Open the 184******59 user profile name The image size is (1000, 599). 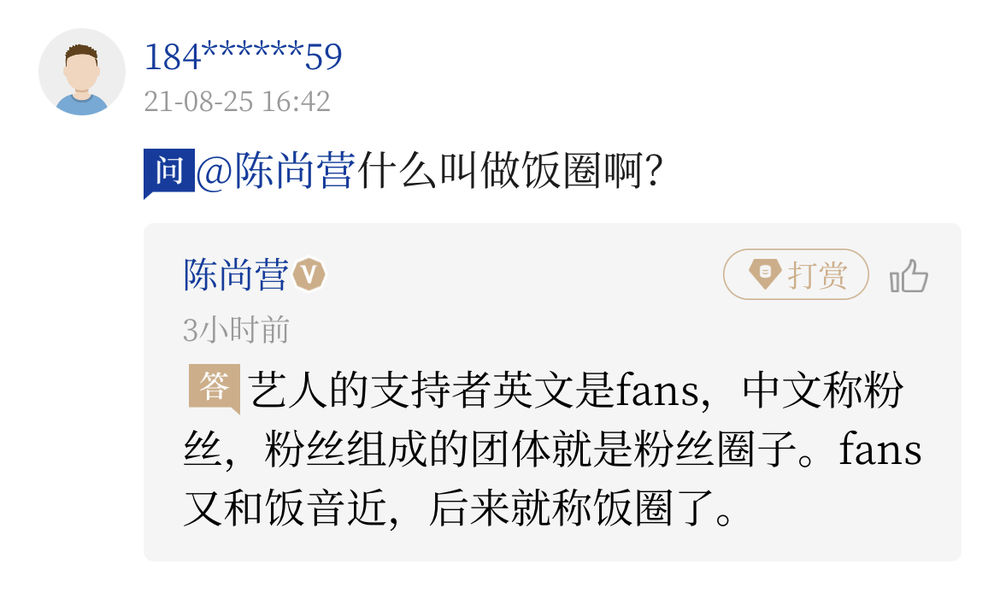tap(243, 57)
